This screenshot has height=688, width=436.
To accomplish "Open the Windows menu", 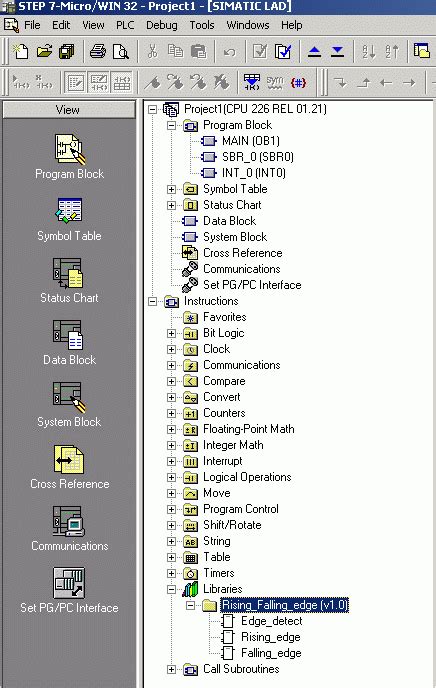I will pyautogui.click(x=247, y=25).
